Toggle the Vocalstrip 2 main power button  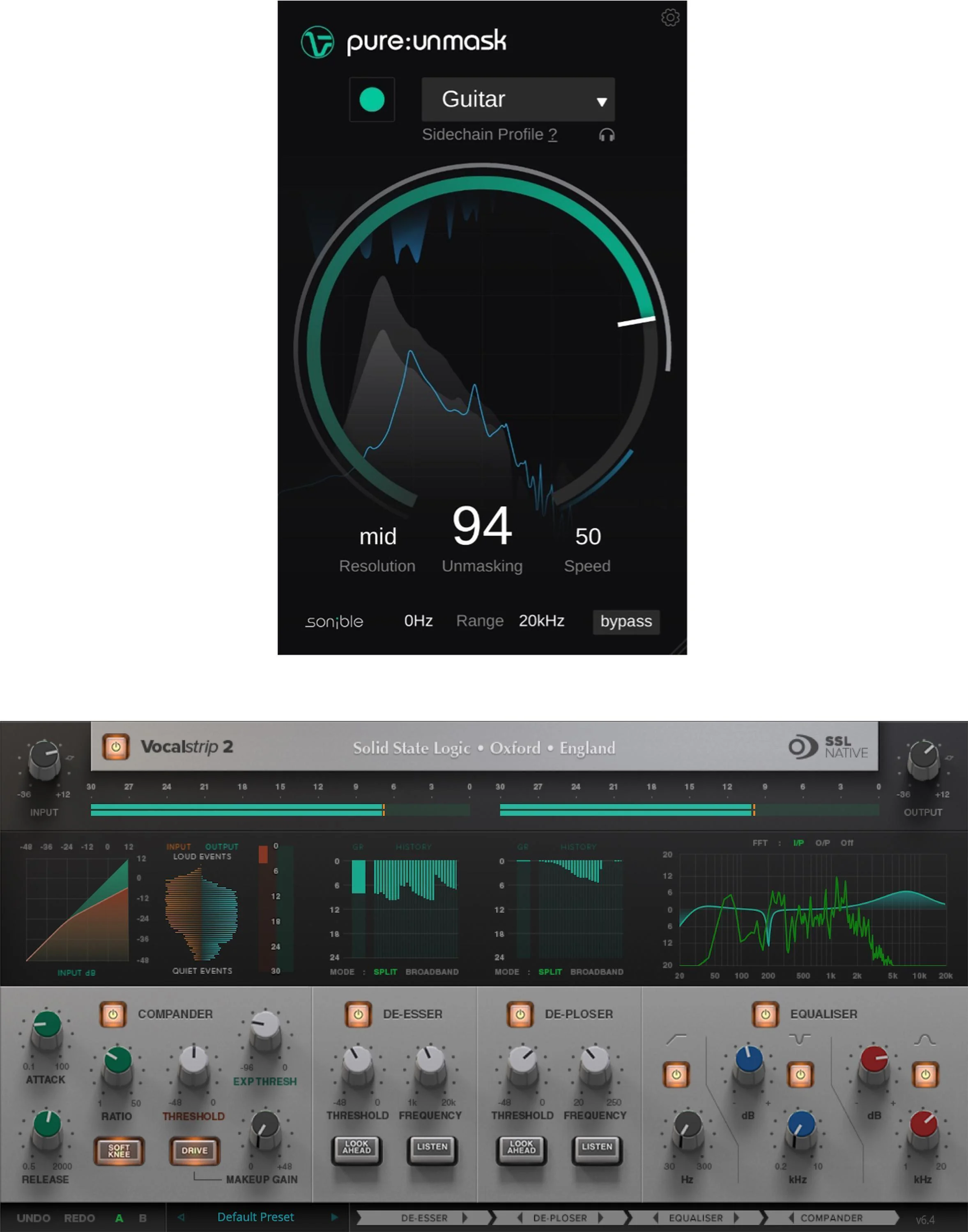tap(116, 747)
